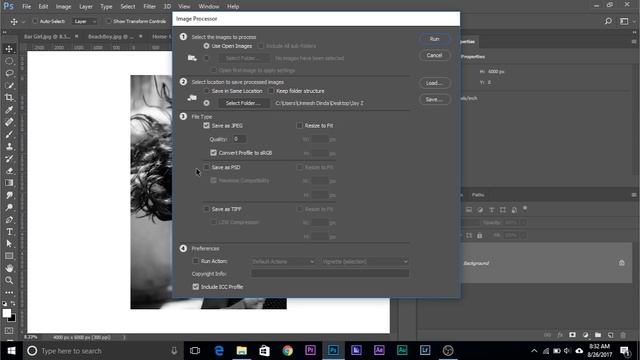The height and width of the screenshot is (360, 640).
Task: Filter layers by type (T) icon
Action: [x=491, y=210]
